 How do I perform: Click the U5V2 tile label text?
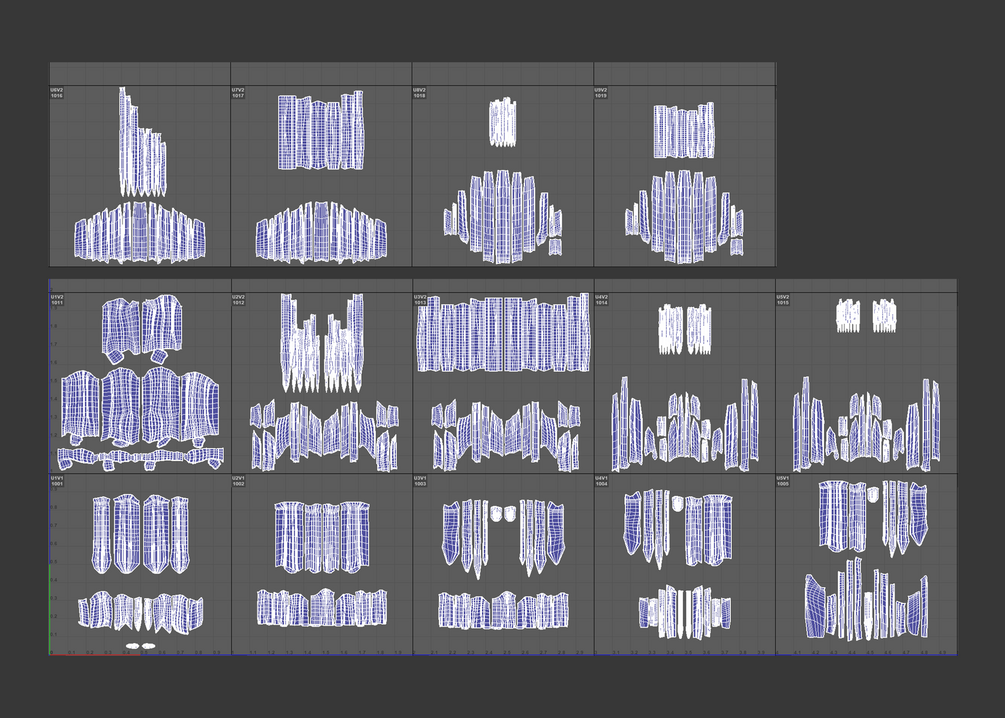[x=783, y=297]
